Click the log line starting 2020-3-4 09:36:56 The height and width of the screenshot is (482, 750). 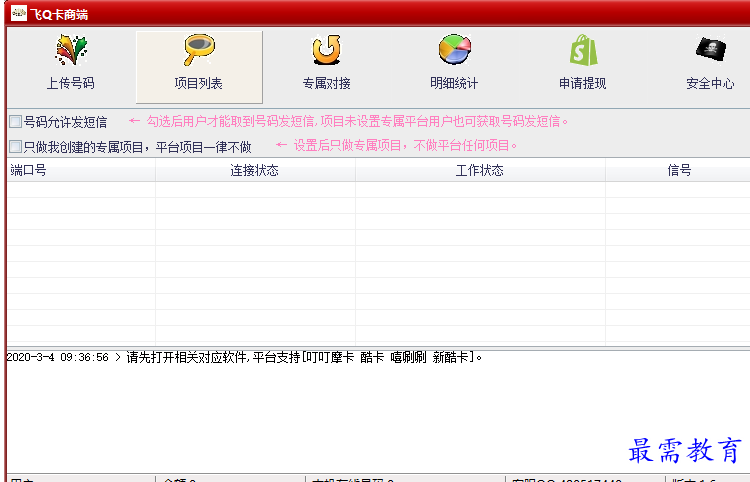pyautogui.click(x=244, y=357)
